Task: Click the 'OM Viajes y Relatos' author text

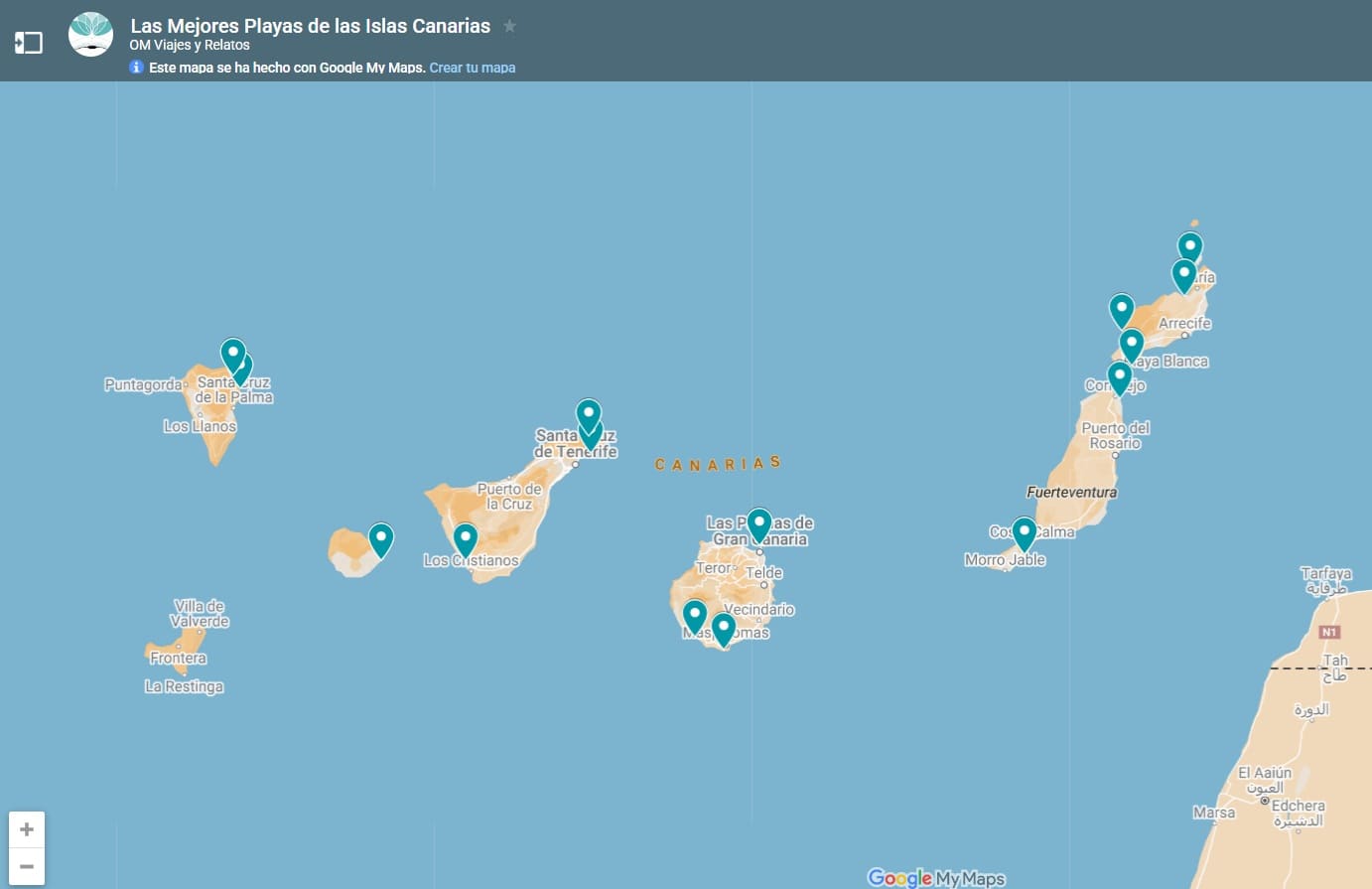Action: [190, 45]
